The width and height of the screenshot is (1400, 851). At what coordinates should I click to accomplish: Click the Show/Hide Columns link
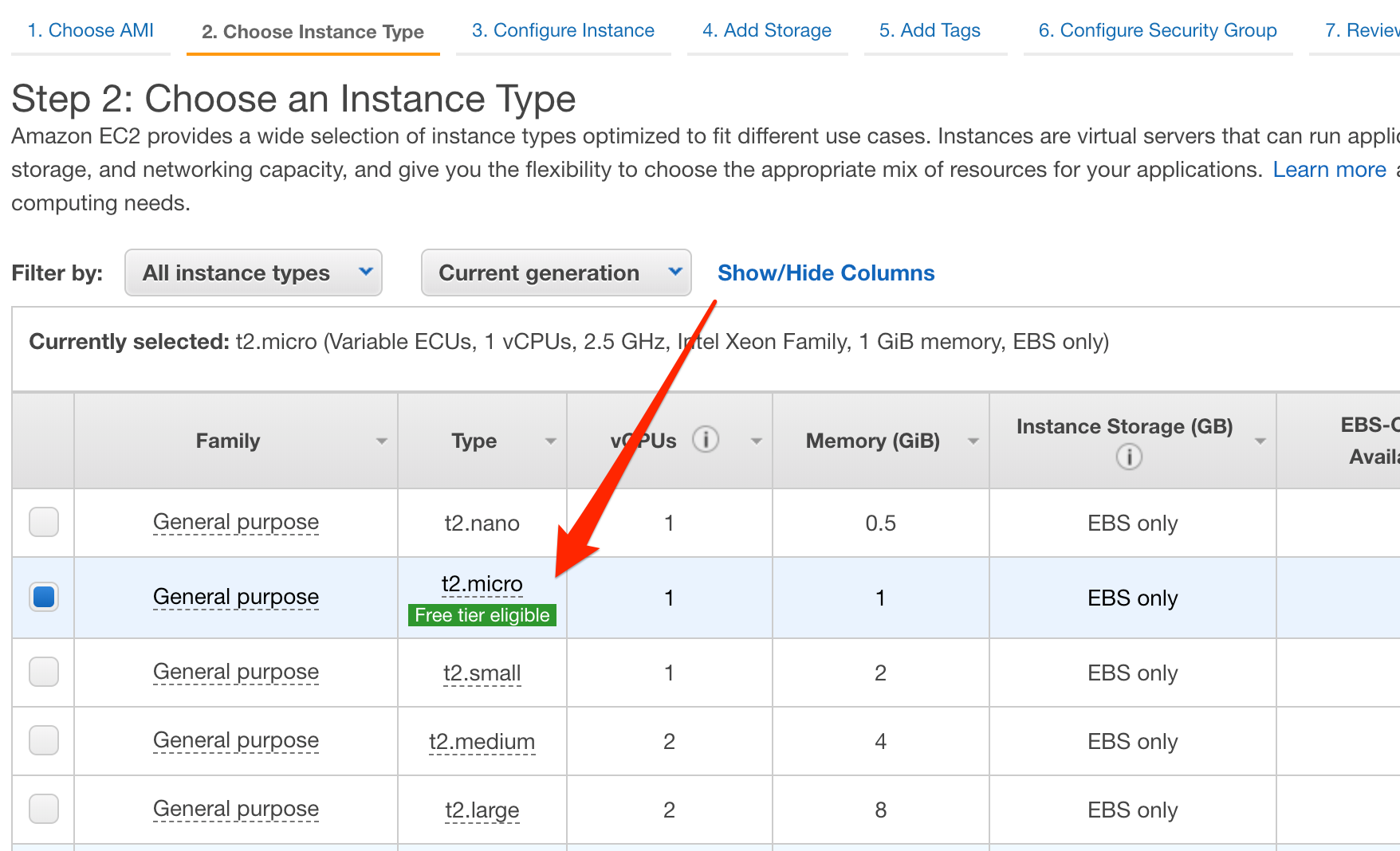[826, 273]
